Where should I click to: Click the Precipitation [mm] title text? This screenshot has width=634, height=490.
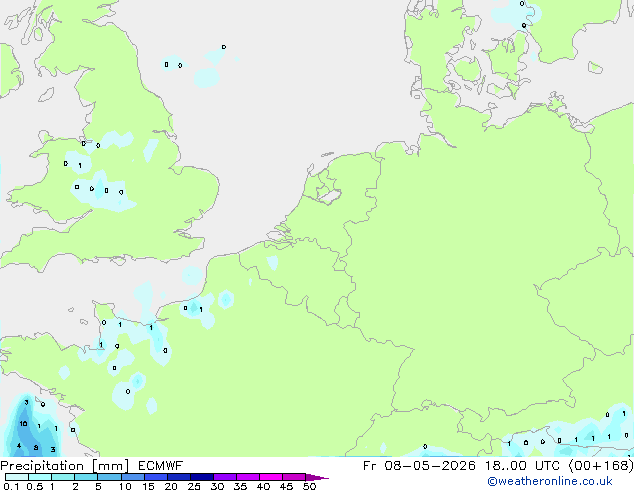(65, 466)
